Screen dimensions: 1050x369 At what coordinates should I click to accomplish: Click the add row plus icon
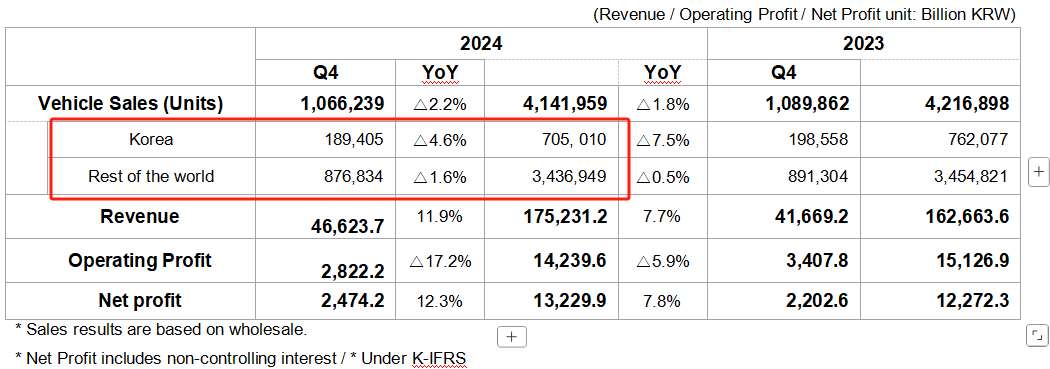point(512,337)
